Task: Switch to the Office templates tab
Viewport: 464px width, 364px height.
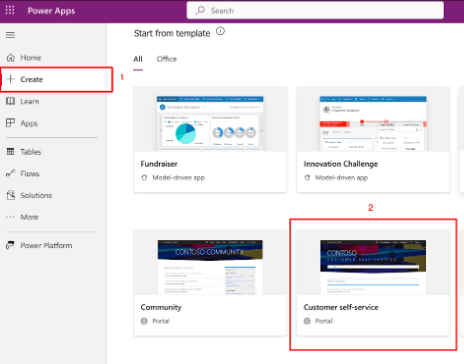Action: click(x=167, y=59)
